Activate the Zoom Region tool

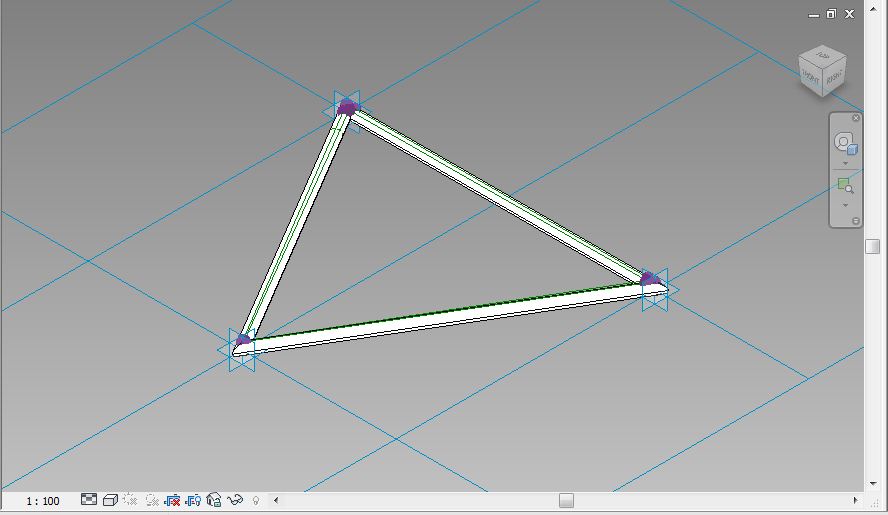coord(845,185)
